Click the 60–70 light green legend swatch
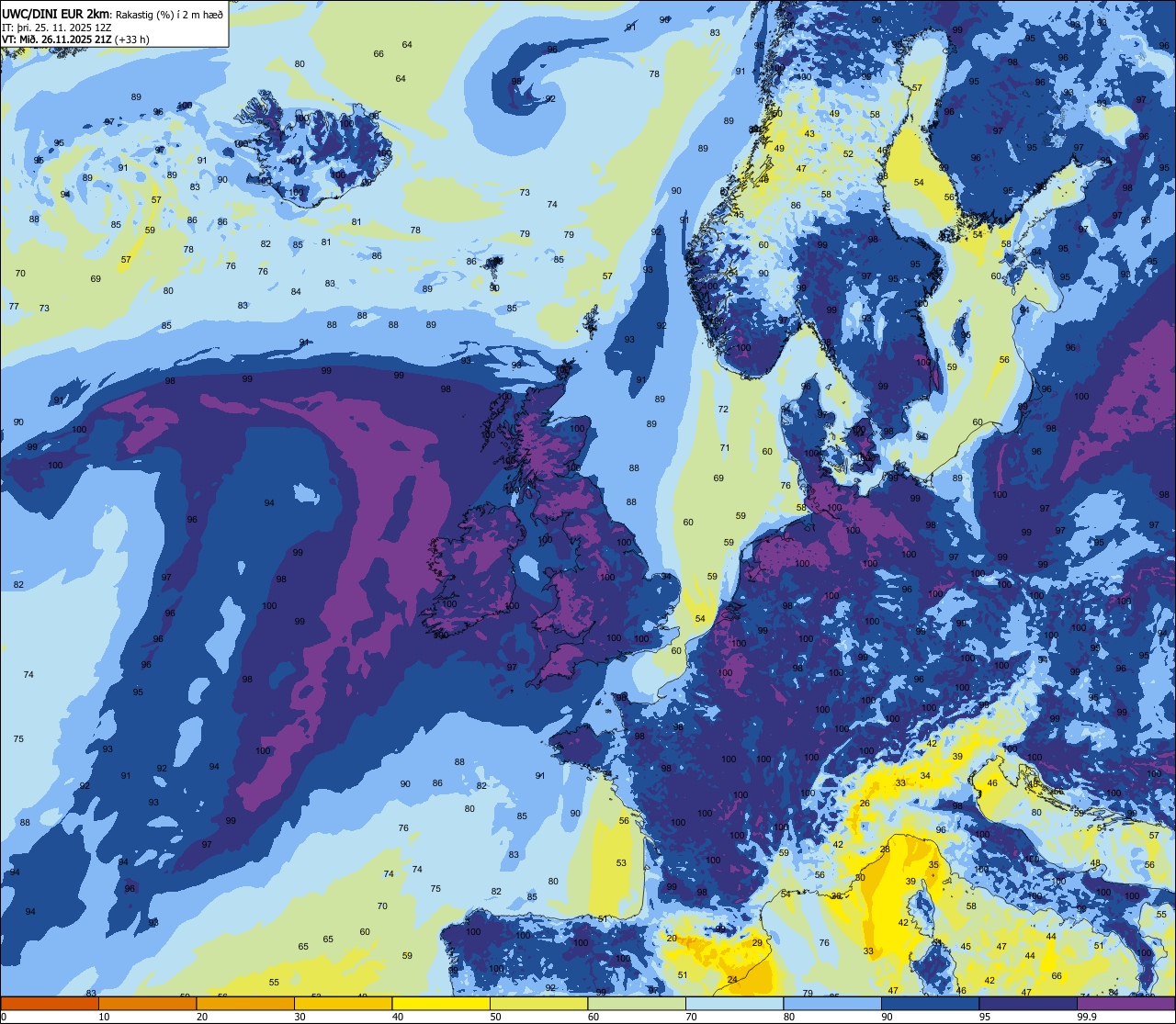1176x1024 pixels. coord(637,1003)
